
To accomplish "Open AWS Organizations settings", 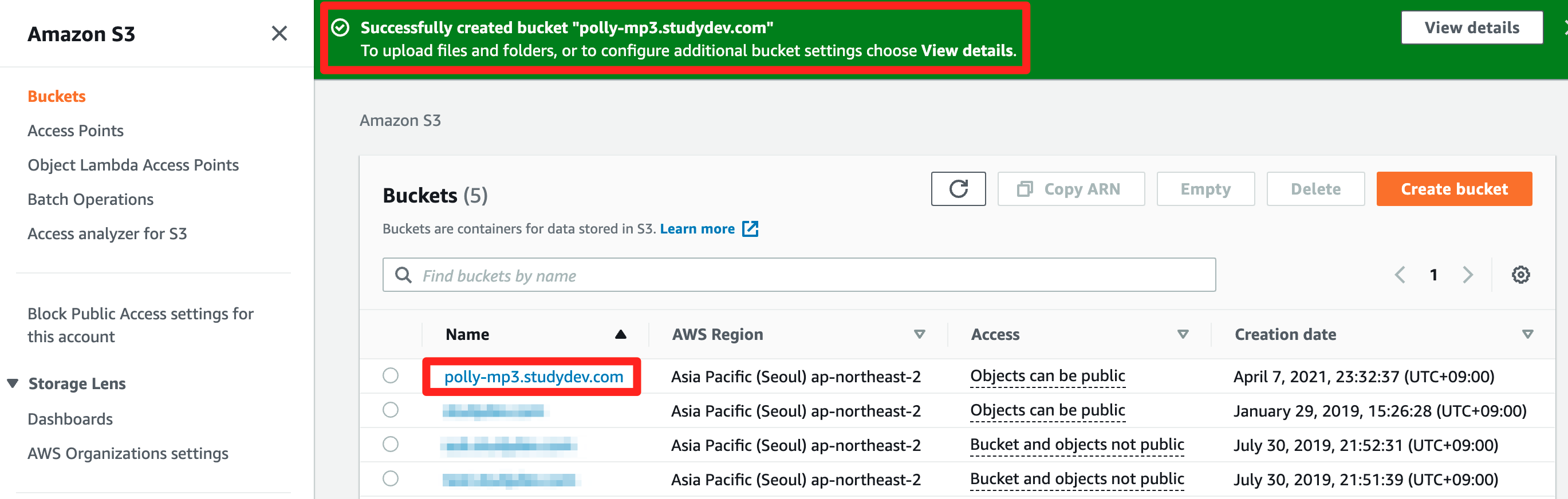I will tap(128, 453).
